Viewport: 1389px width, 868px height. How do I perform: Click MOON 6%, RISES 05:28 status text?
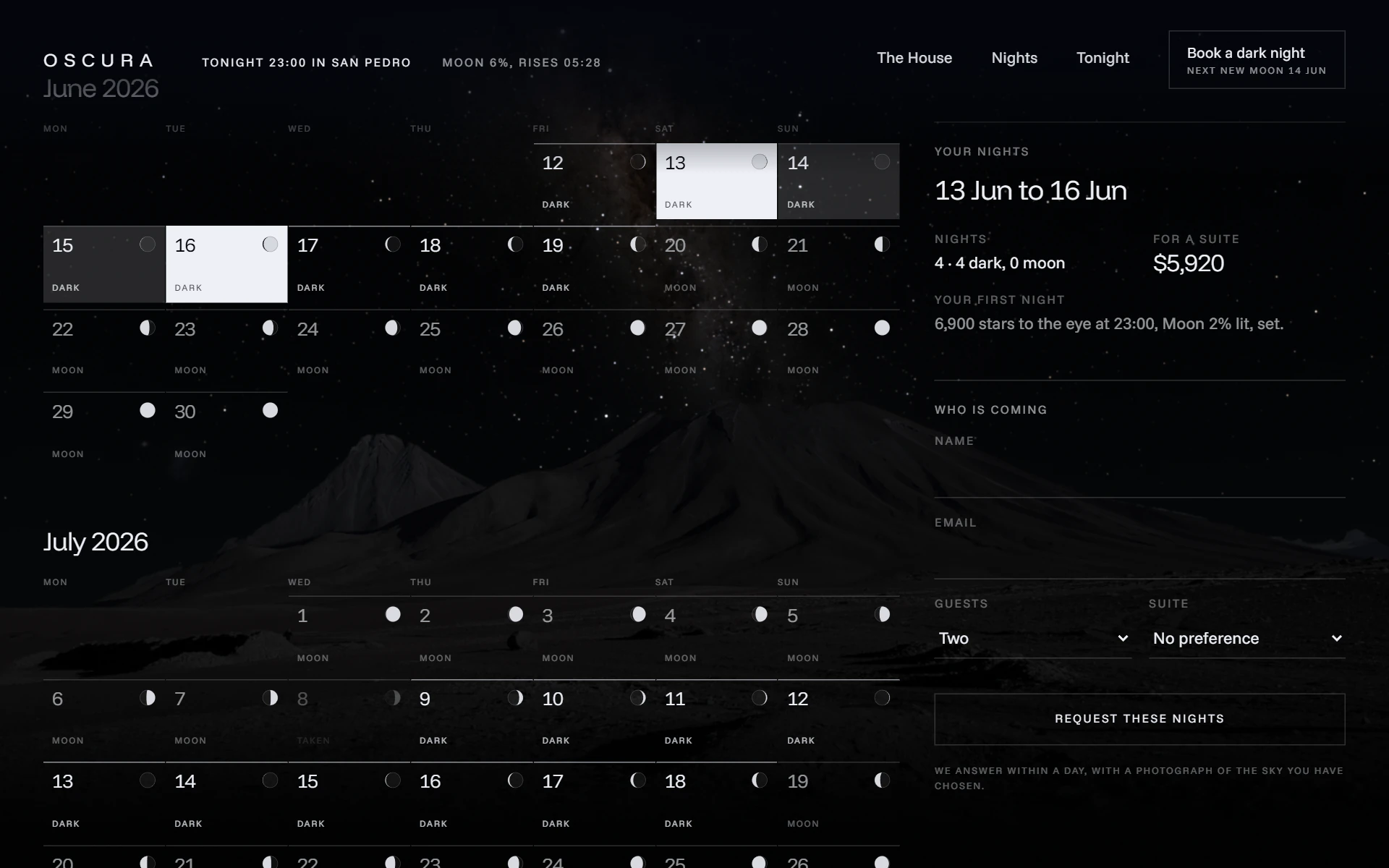coord(522,63)
